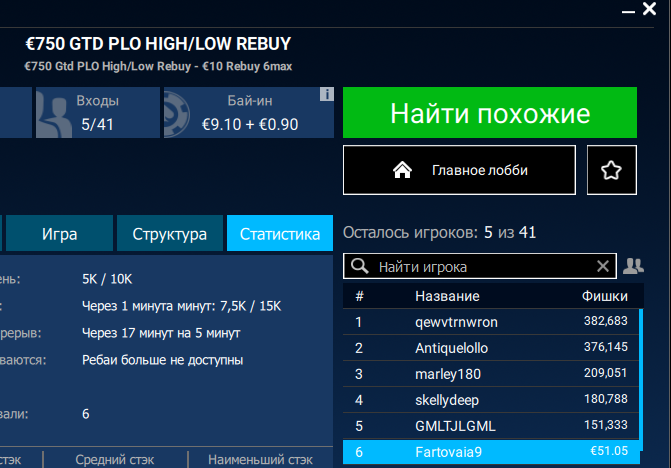
Task: Click the 209,051 chip count
Action: point(606,373)
